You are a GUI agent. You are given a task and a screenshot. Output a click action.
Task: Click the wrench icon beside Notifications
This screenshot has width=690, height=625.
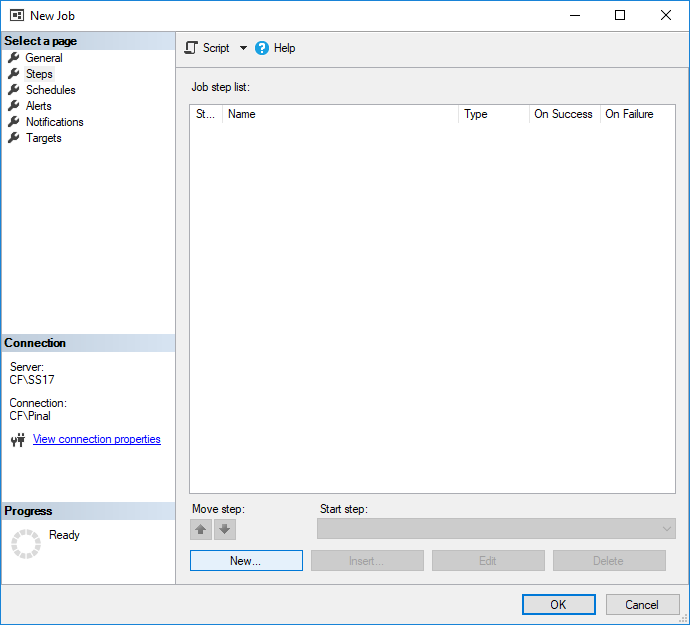point(14,121)
